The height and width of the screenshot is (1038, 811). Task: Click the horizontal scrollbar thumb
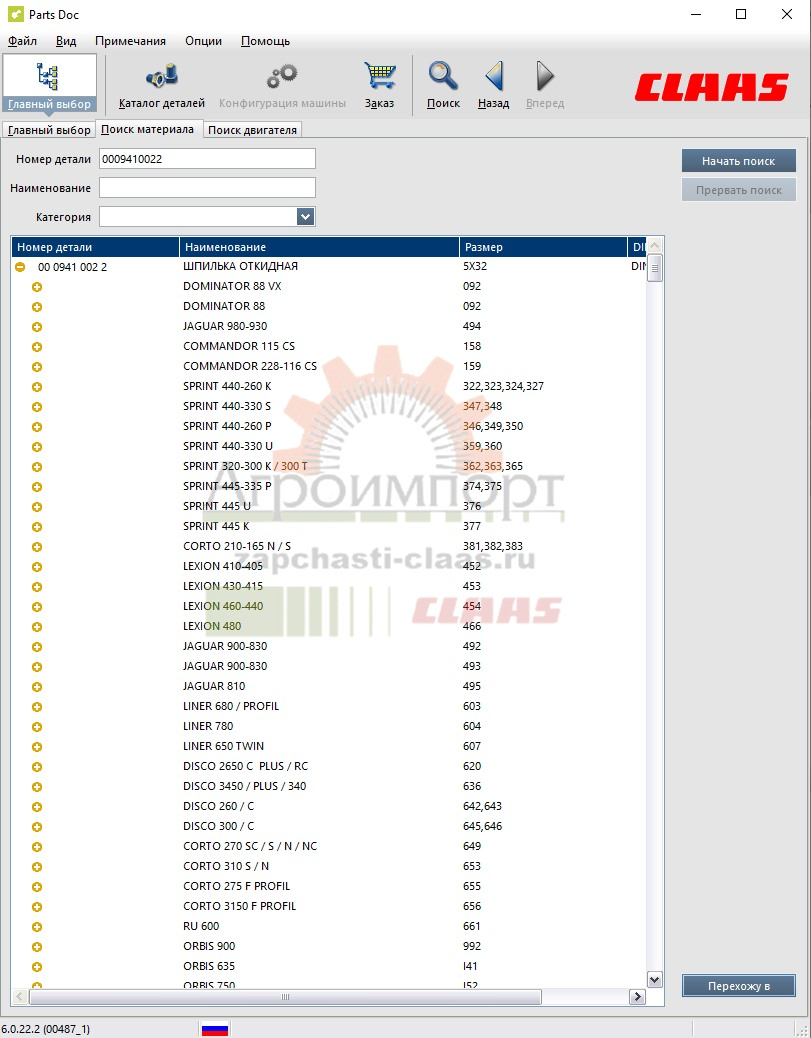point(285,996)
